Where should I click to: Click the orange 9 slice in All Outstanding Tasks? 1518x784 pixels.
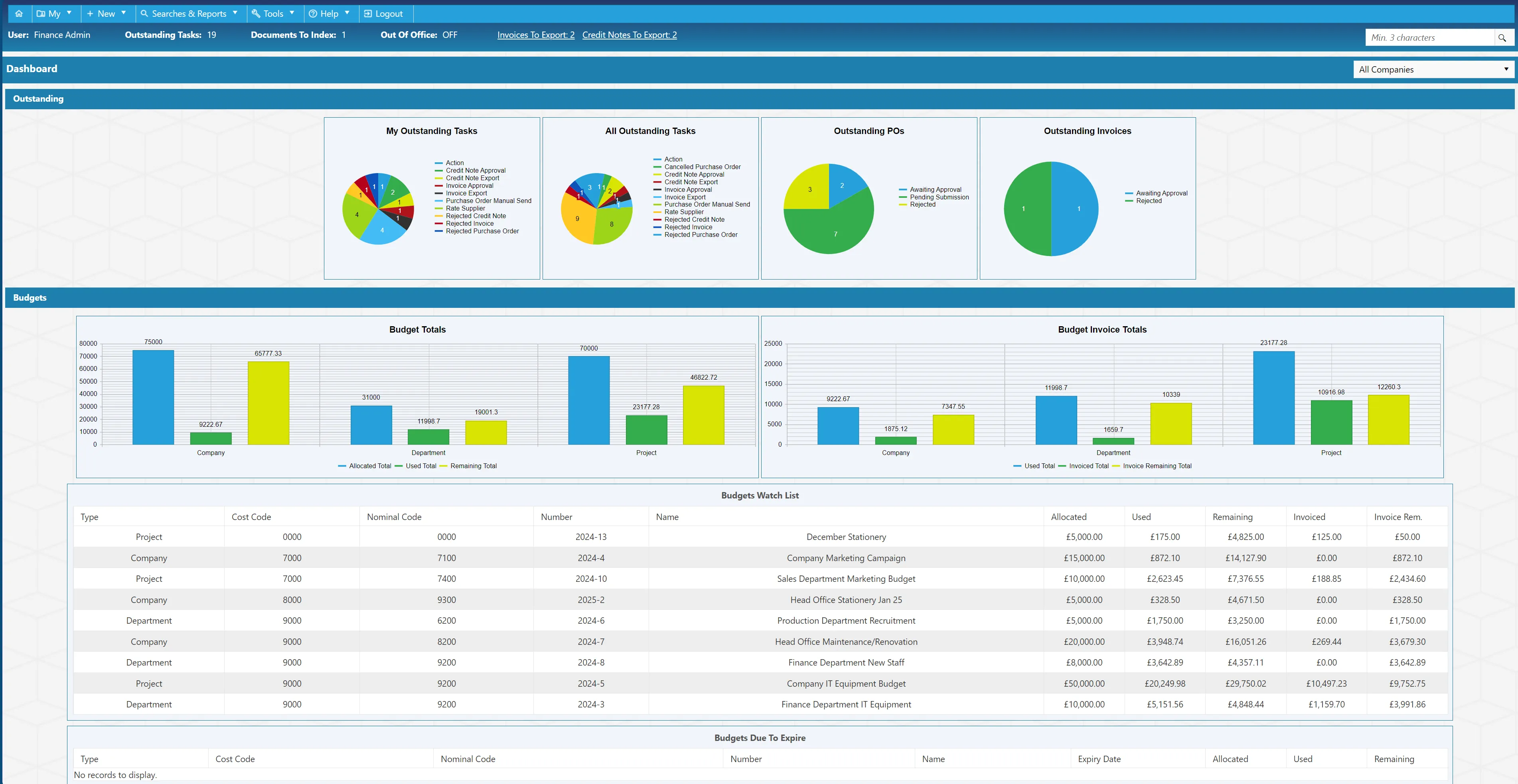(x=578, y=219)
